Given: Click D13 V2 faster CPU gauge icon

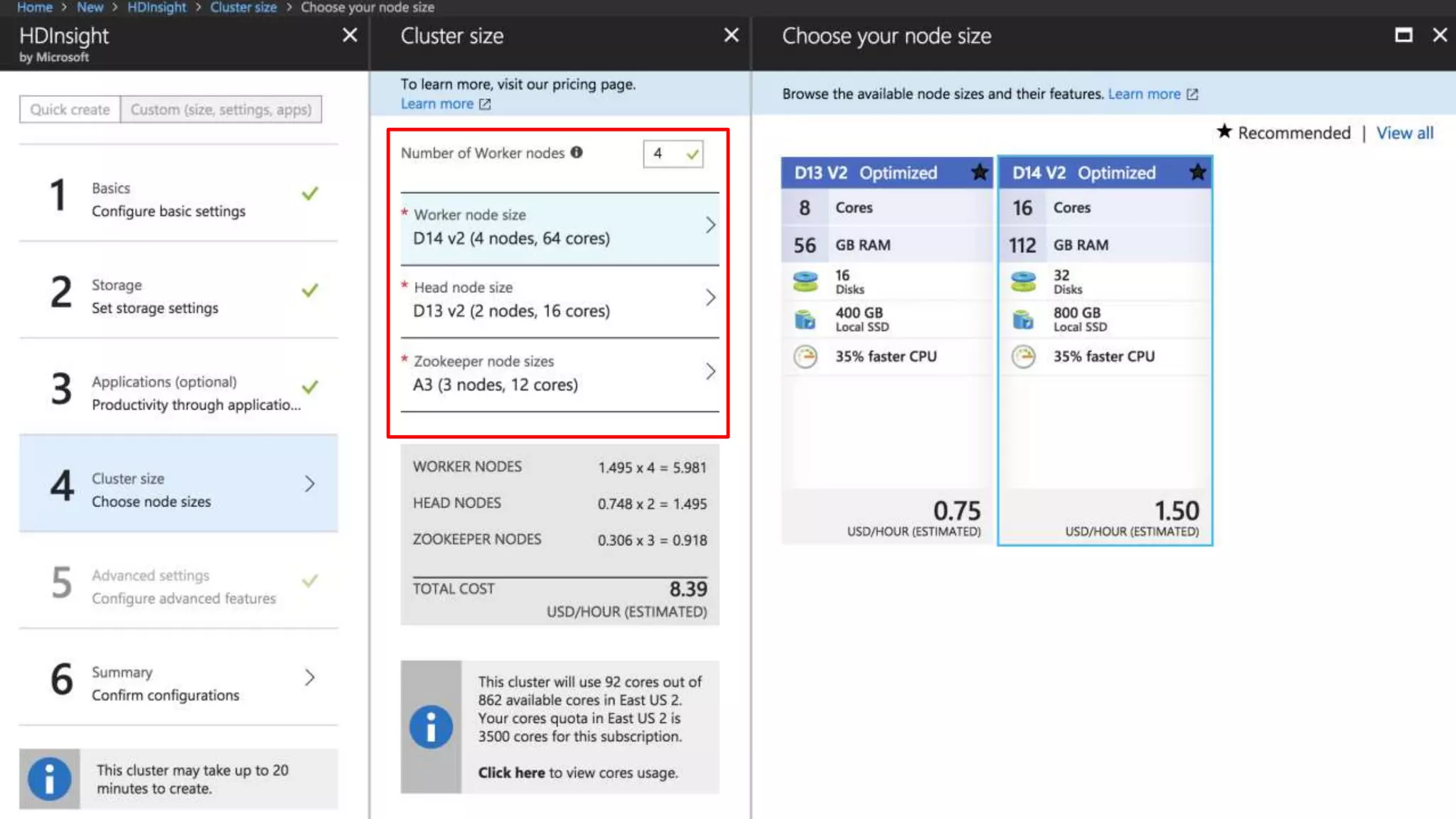Looking at the screenshot, I should [805, 356].
